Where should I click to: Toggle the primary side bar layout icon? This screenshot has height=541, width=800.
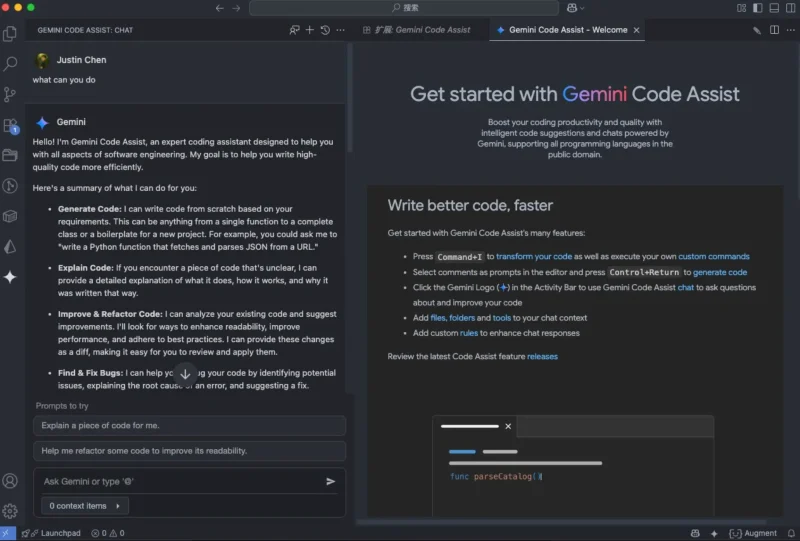click(x=758, y=8)
